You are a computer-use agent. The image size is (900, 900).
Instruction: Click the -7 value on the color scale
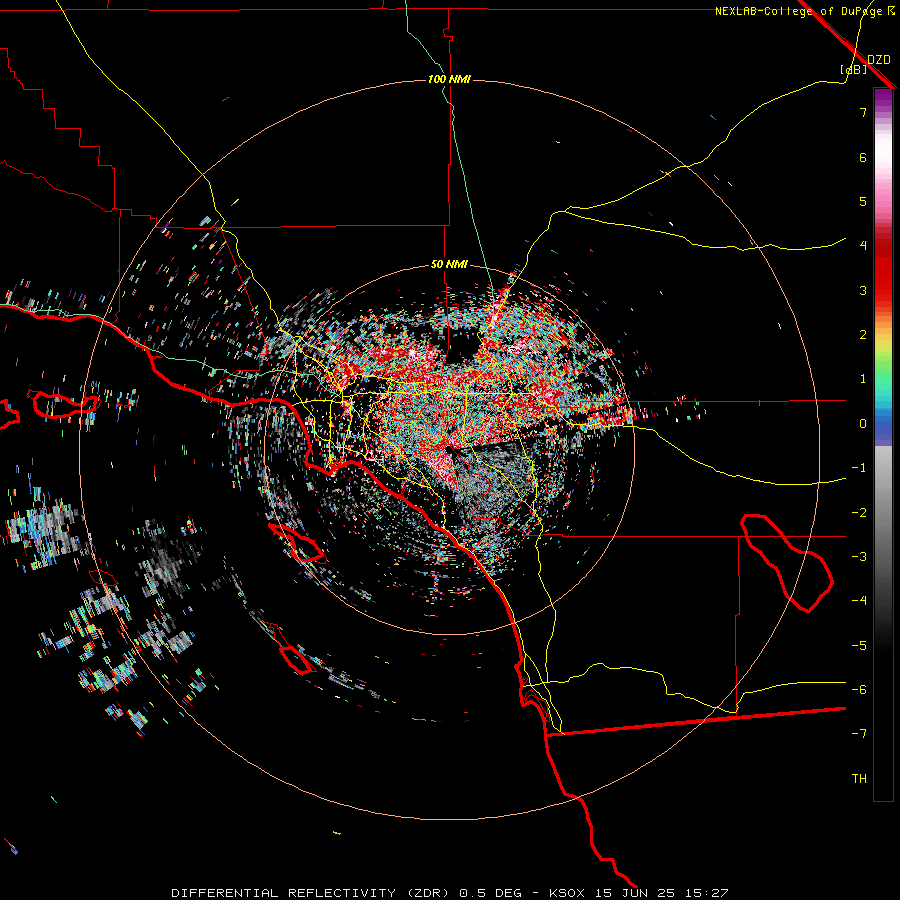click(859, 733)
